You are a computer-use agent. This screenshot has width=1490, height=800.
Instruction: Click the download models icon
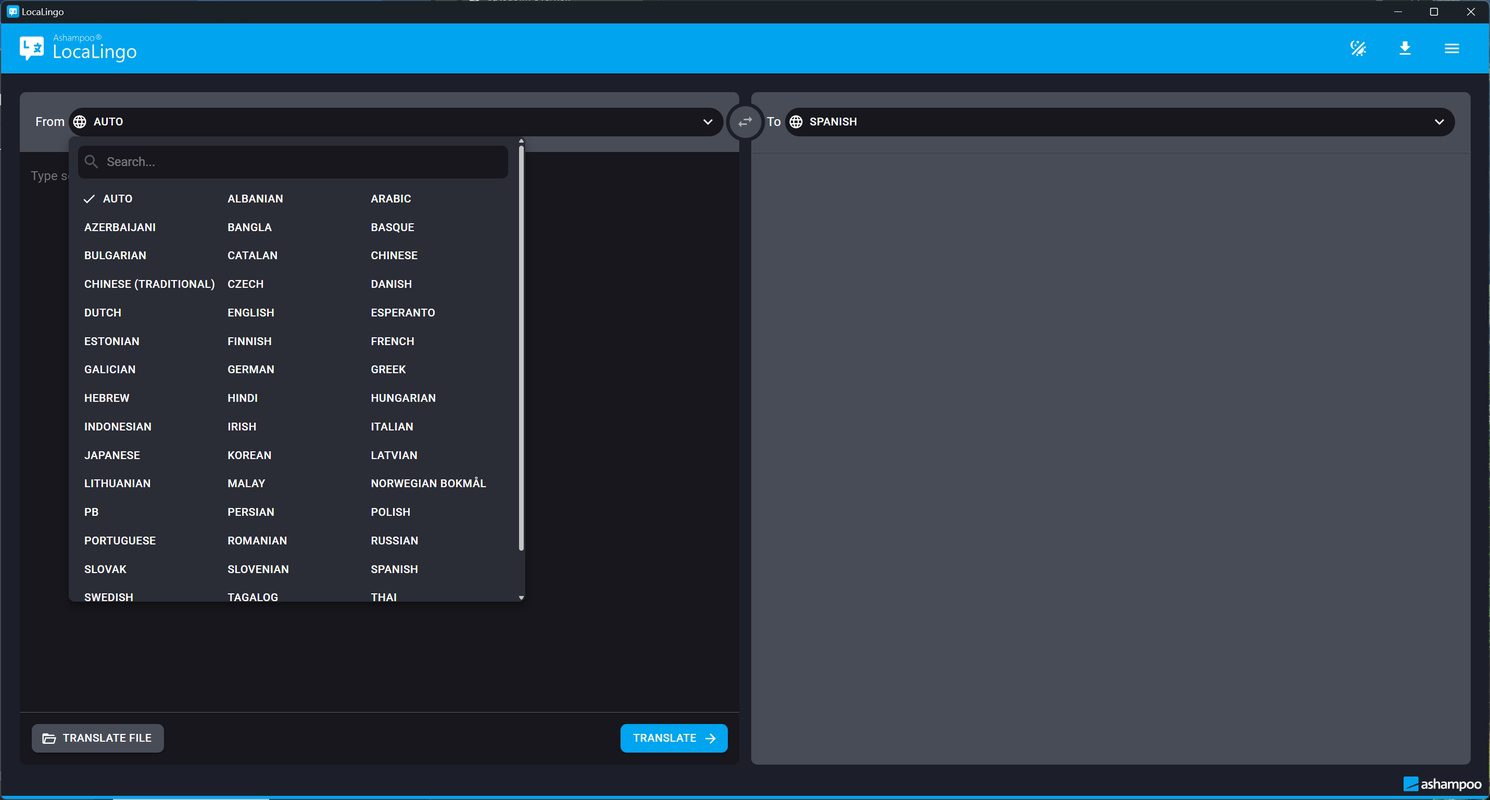click(x=1405, y=48)
